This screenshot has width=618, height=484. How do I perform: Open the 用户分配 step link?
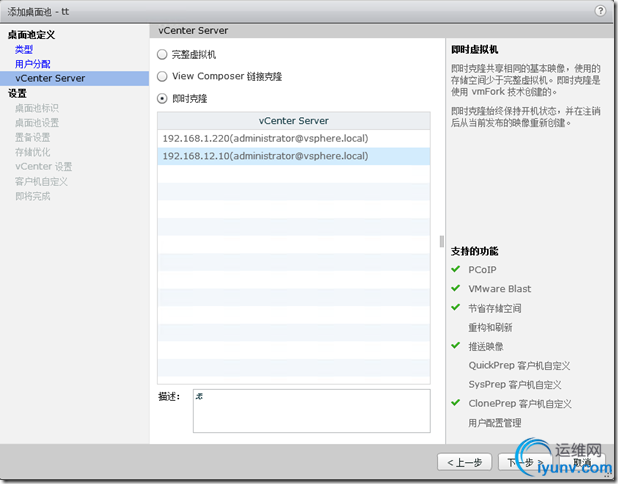(x=33, y=64)
